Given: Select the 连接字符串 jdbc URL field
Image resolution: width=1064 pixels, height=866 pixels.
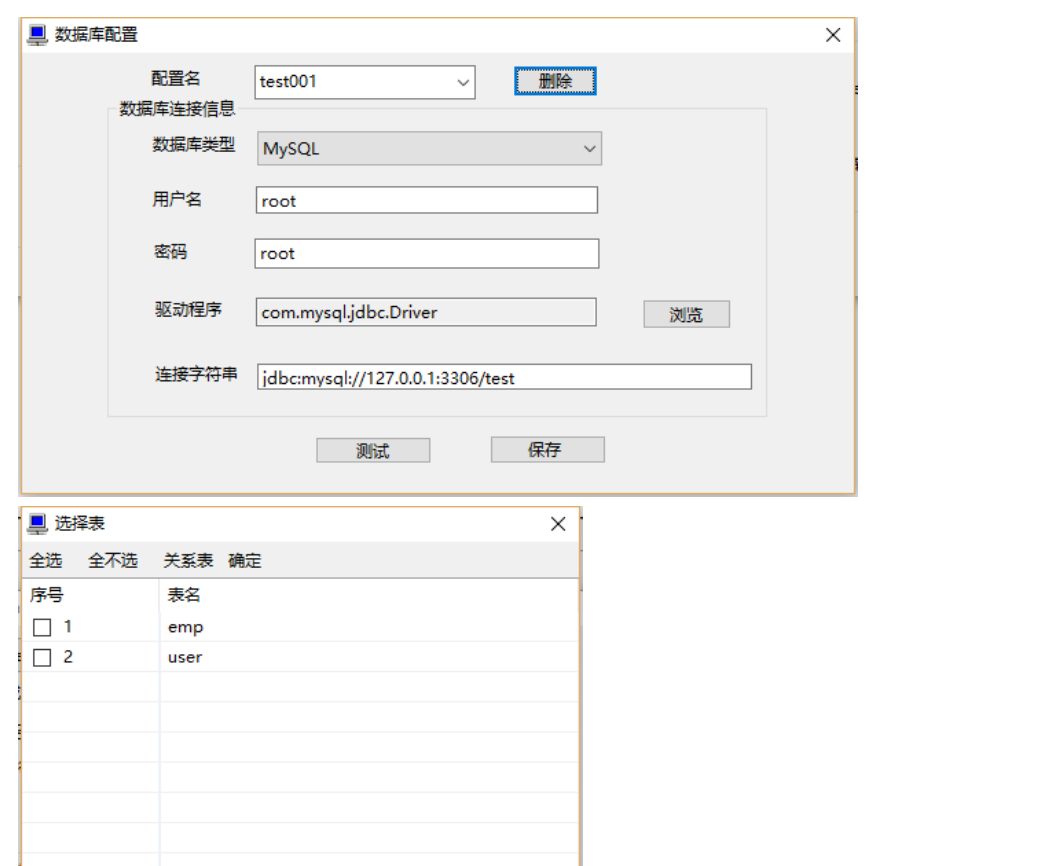Looking at the screenshot, I should (x=504, y=377).
